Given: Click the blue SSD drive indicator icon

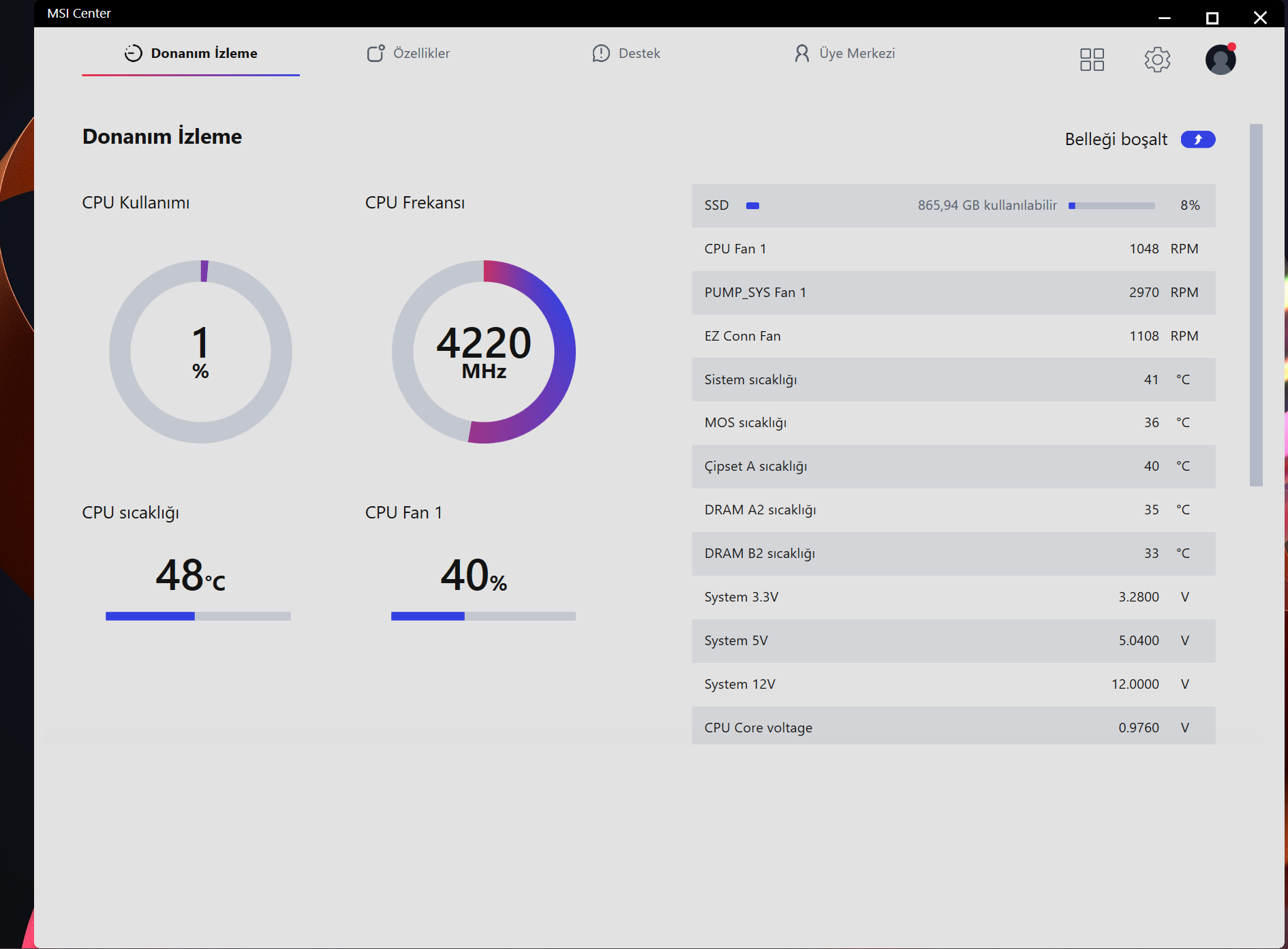Looking at the screenshot, I should [x=752, y=205].
